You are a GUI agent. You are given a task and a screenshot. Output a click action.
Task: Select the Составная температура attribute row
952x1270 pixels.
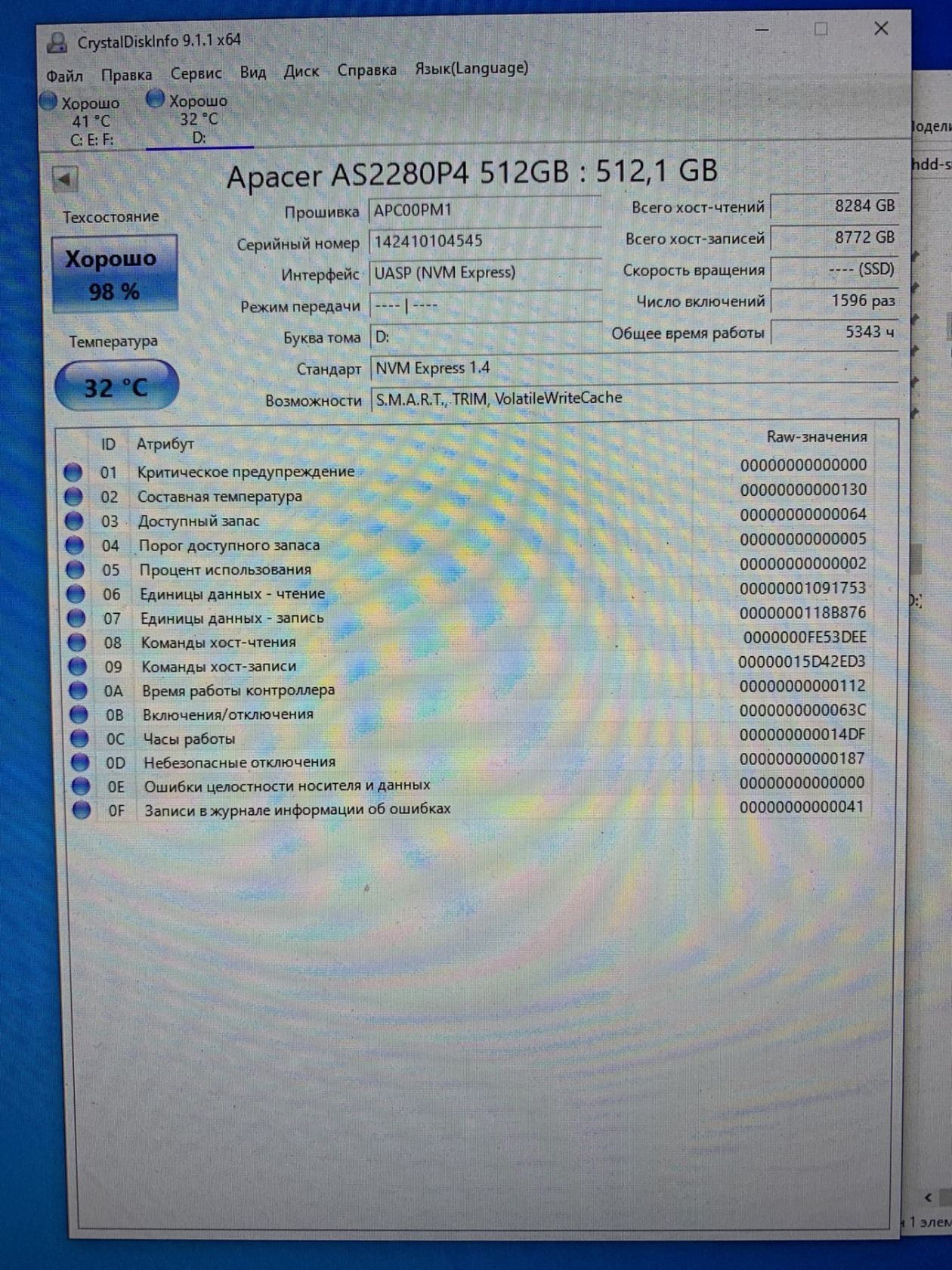465,494
